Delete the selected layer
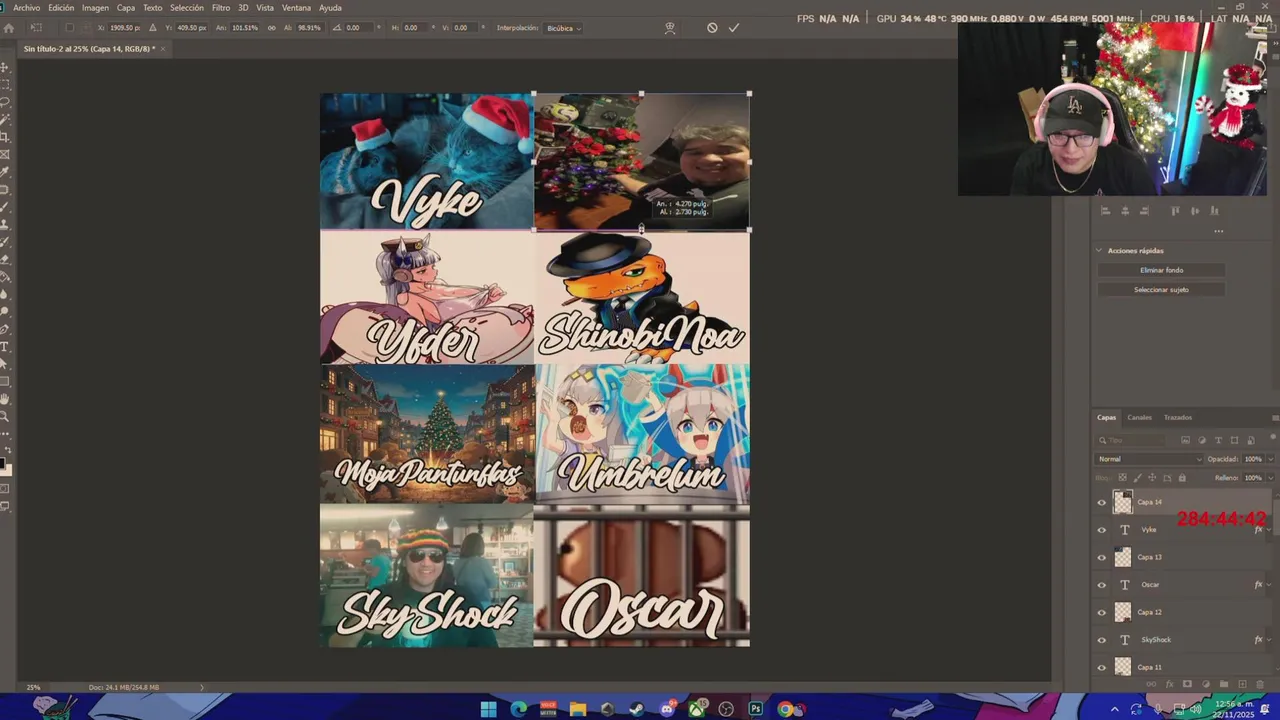This screenshot has height=720, width=1280. coord(1260,684)
